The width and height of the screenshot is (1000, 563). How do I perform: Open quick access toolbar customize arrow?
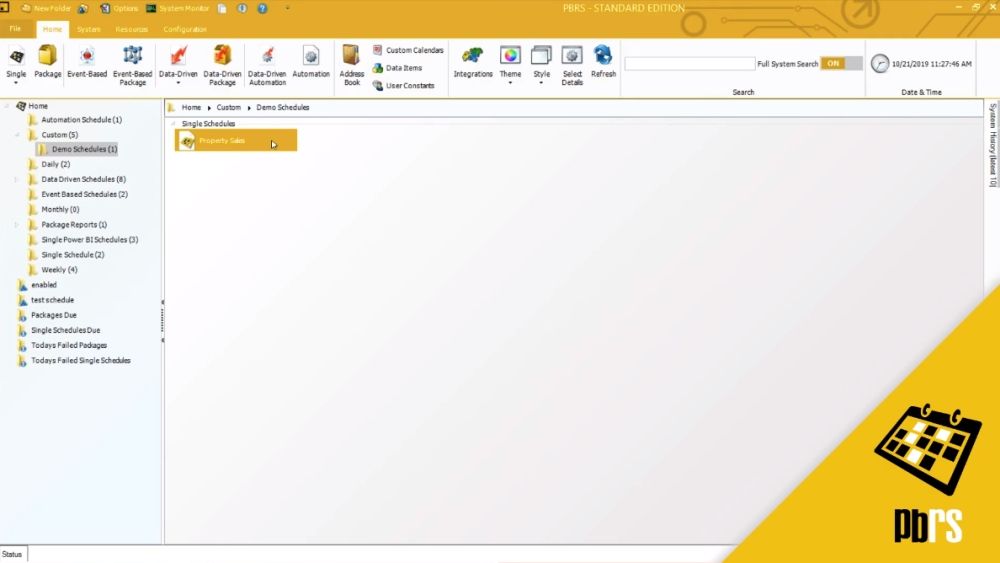click(x=288, y=8)
